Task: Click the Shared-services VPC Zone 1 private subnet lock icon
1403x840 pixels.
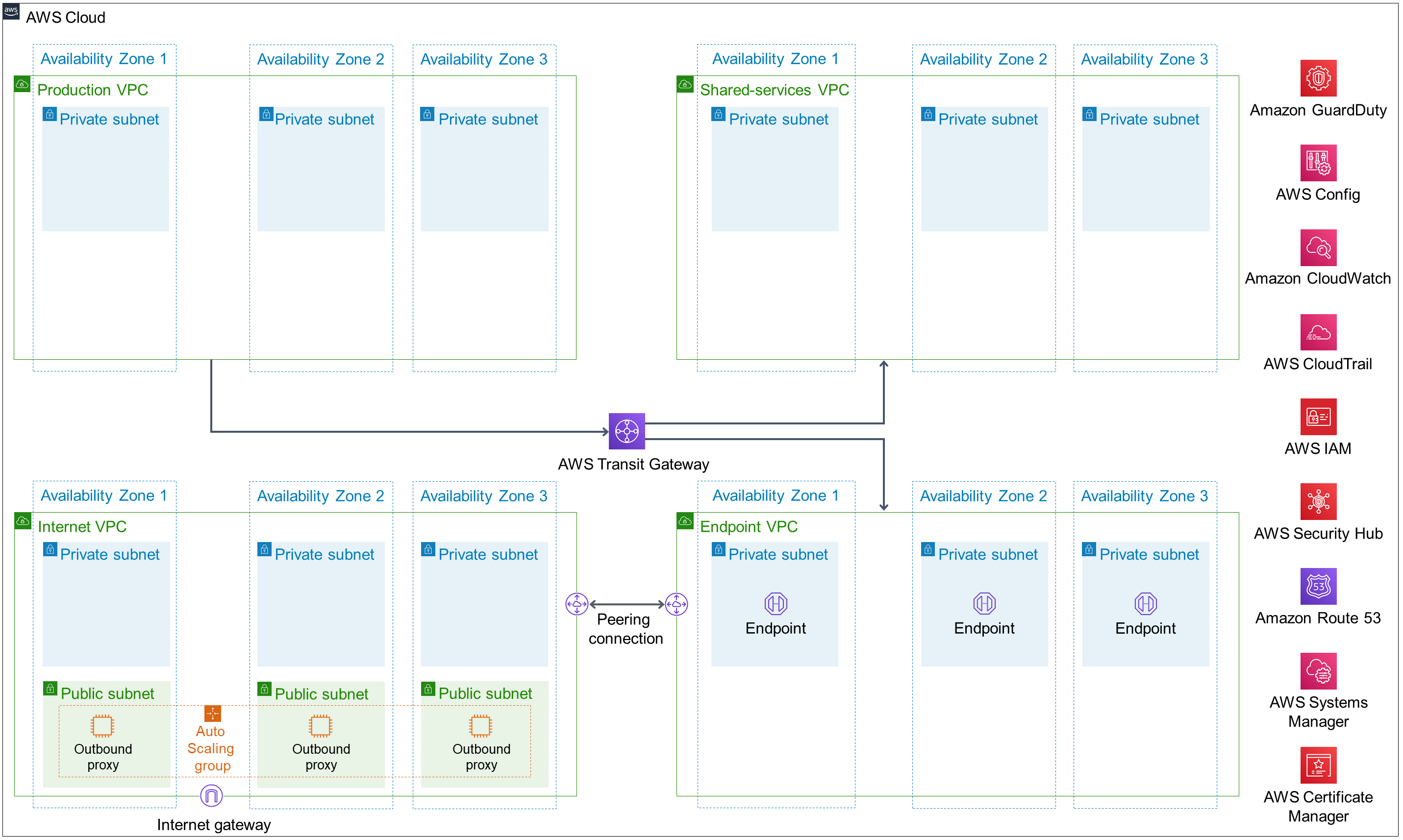Action: (719, 114)
